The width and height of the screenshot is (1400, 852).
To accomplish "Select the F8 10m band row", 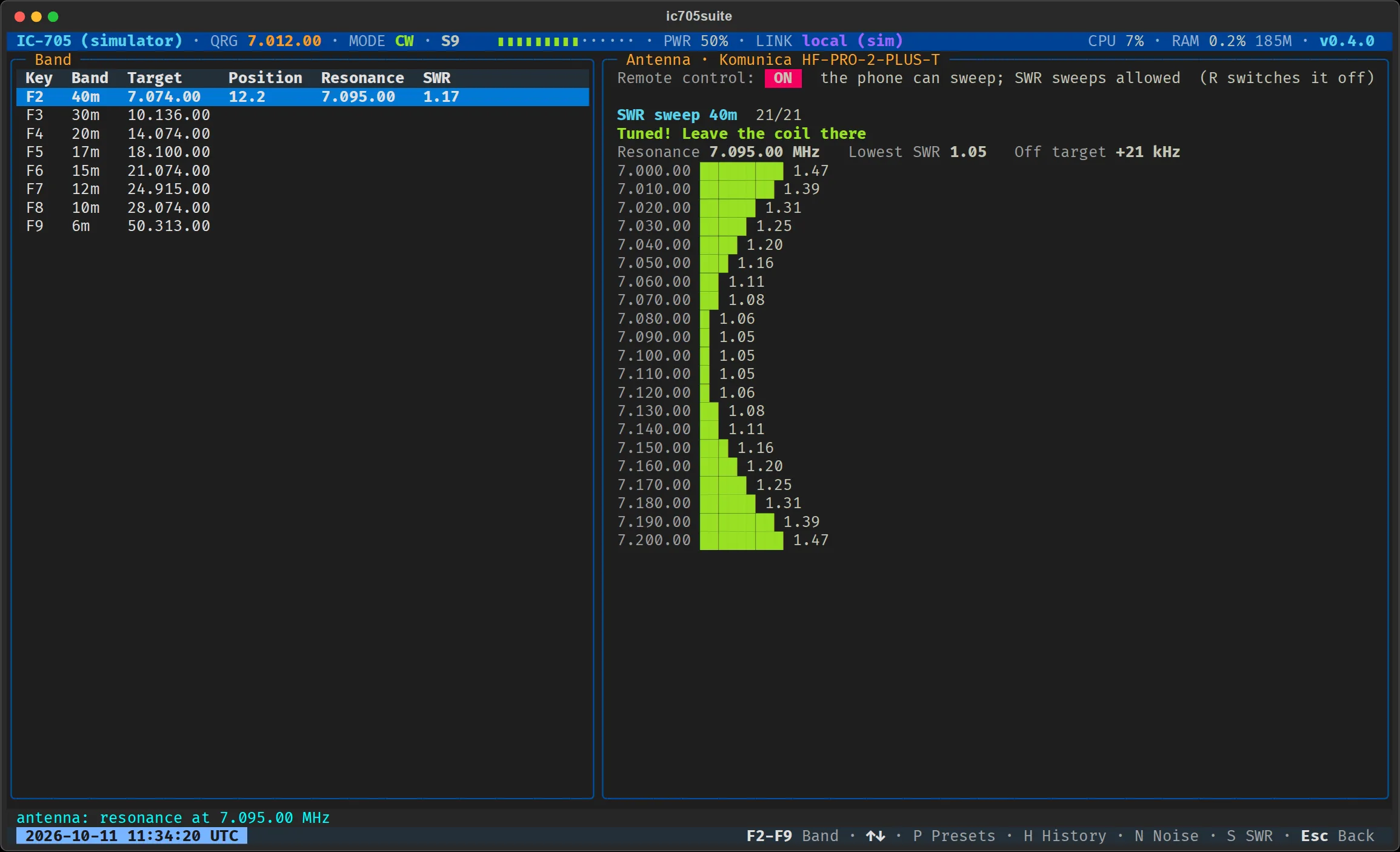I will (302, 208).
